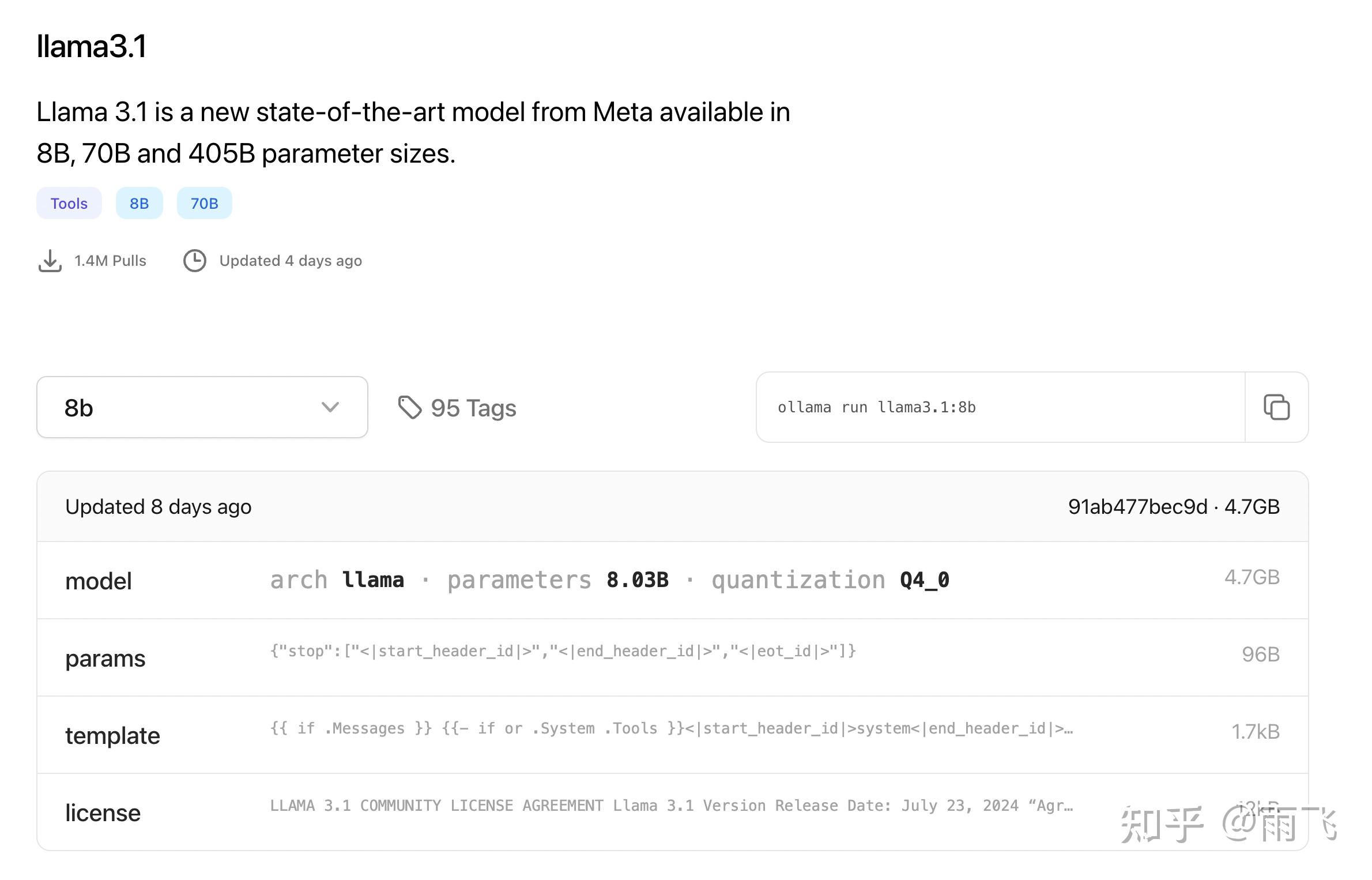This screenshot has height=880, width=1372.
Task: Click the Q4_0 quantization value
Action: [924, 580]
